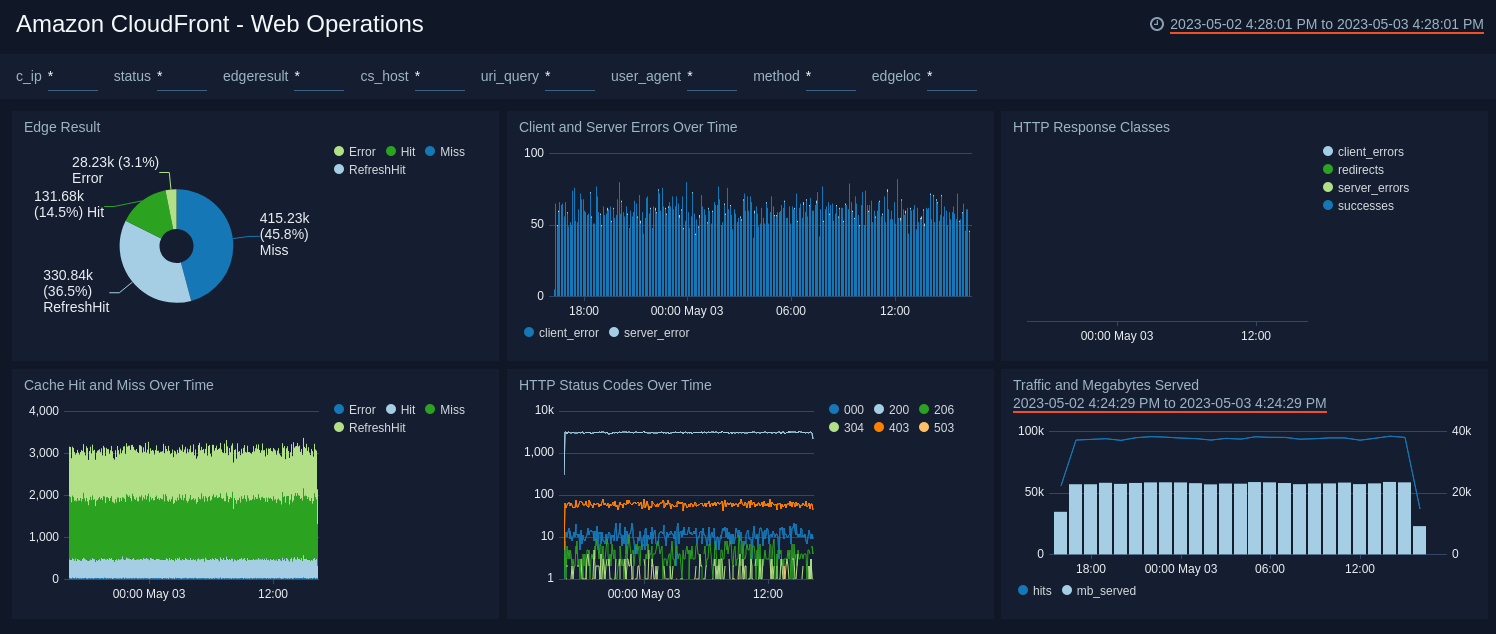Viewport: 1496px width, 634px height.
Task: Click the HTTP Status Codes Over Time panel title
Action: click(614, 385)
